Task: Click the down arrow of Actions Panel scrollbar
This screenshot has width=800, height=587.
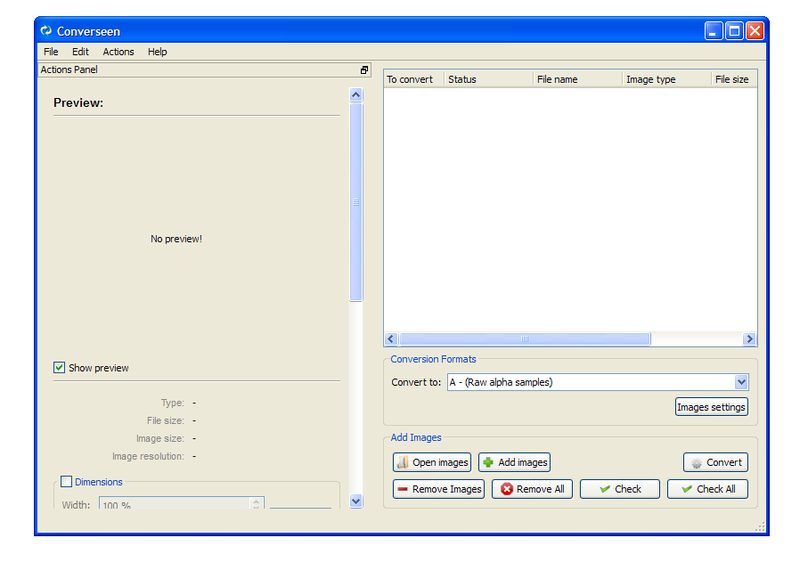Action: [356, 501]
